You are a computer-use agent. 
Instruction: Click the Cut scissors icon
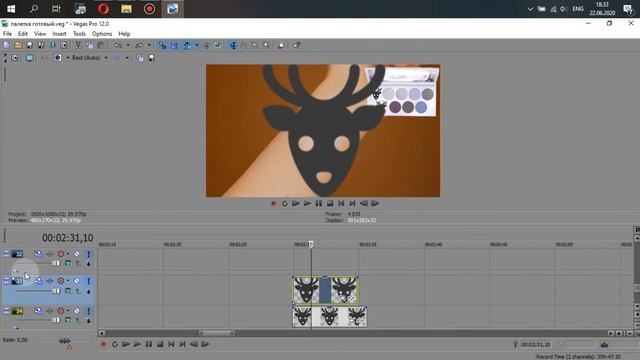coord(78,45)
